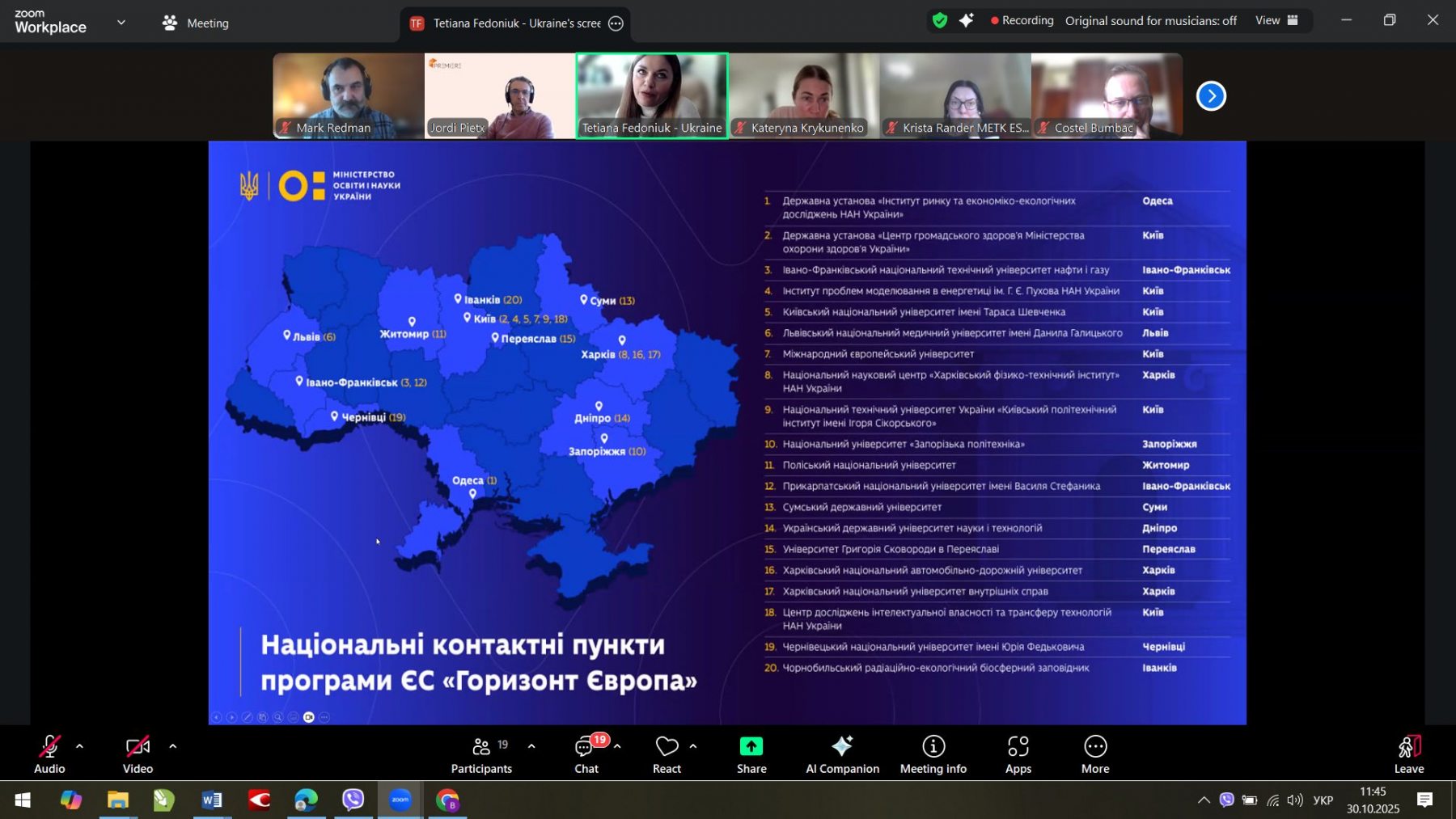Select Mark Redman's video thumbnail

coord(348,95)
